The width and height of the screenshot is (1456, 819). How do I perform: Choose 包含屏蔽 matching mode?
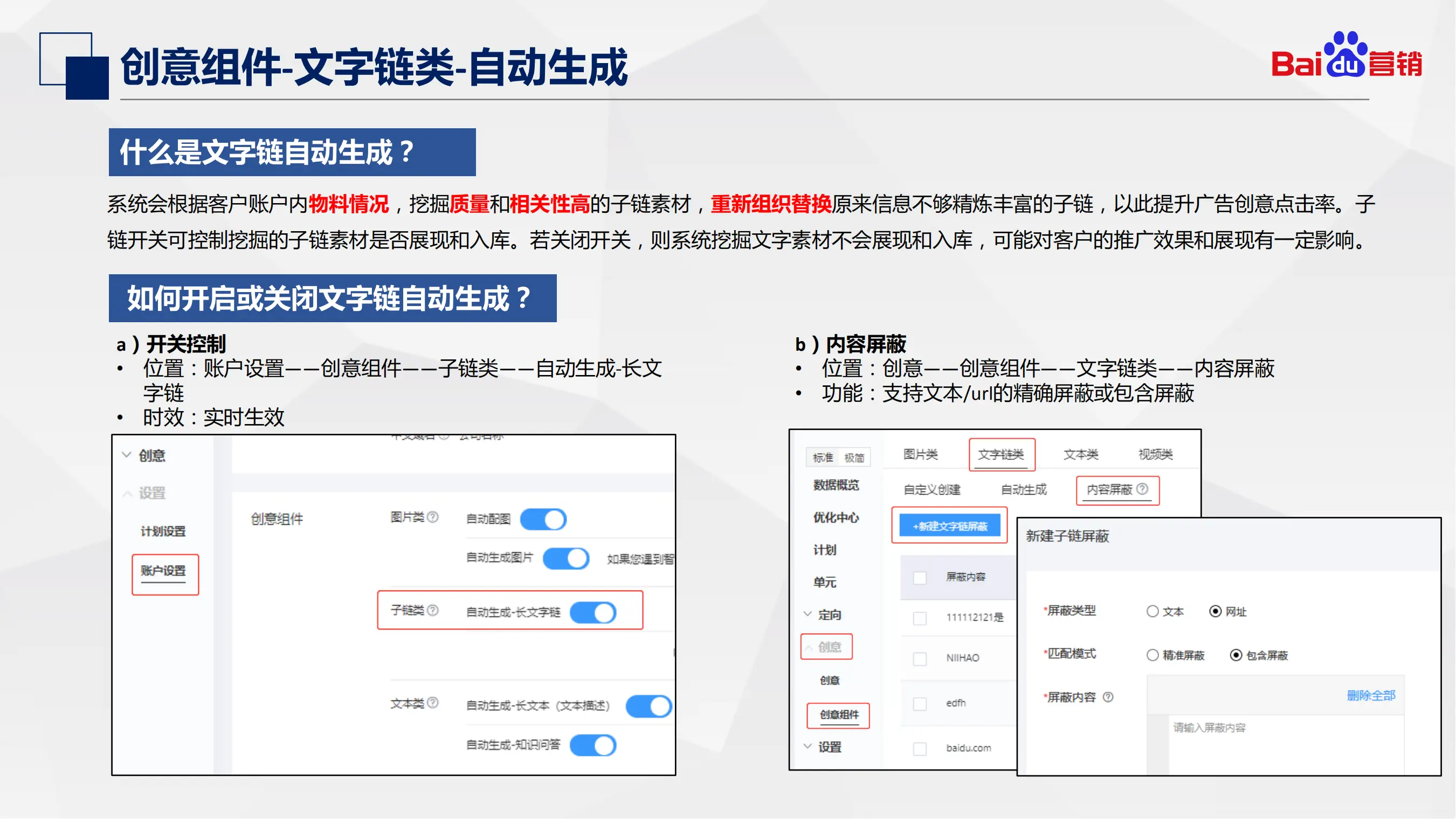click(1237, 655)
